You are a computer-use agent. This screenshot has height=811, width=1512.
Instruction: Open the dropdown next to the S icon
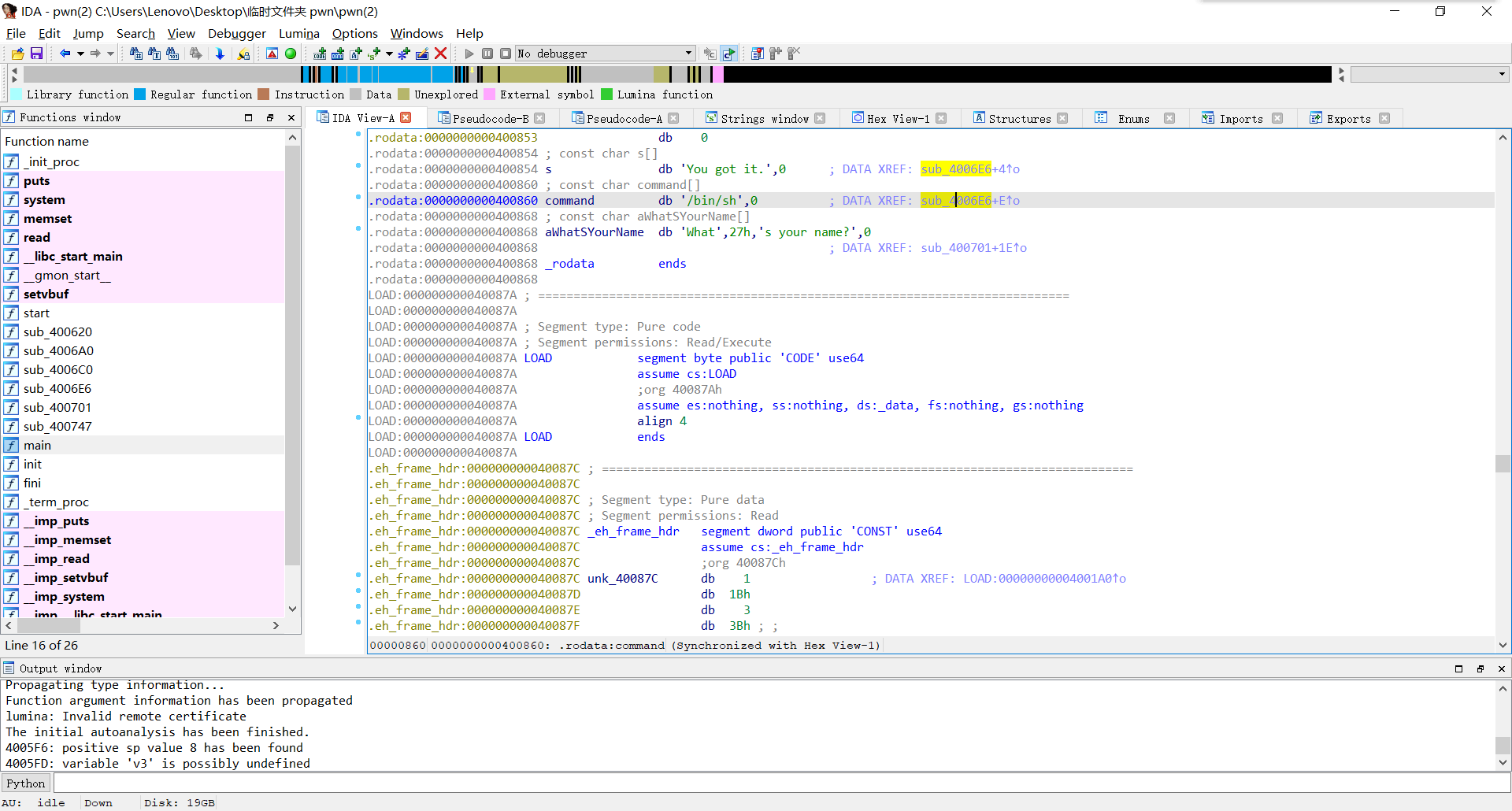(x=389, y=54)
